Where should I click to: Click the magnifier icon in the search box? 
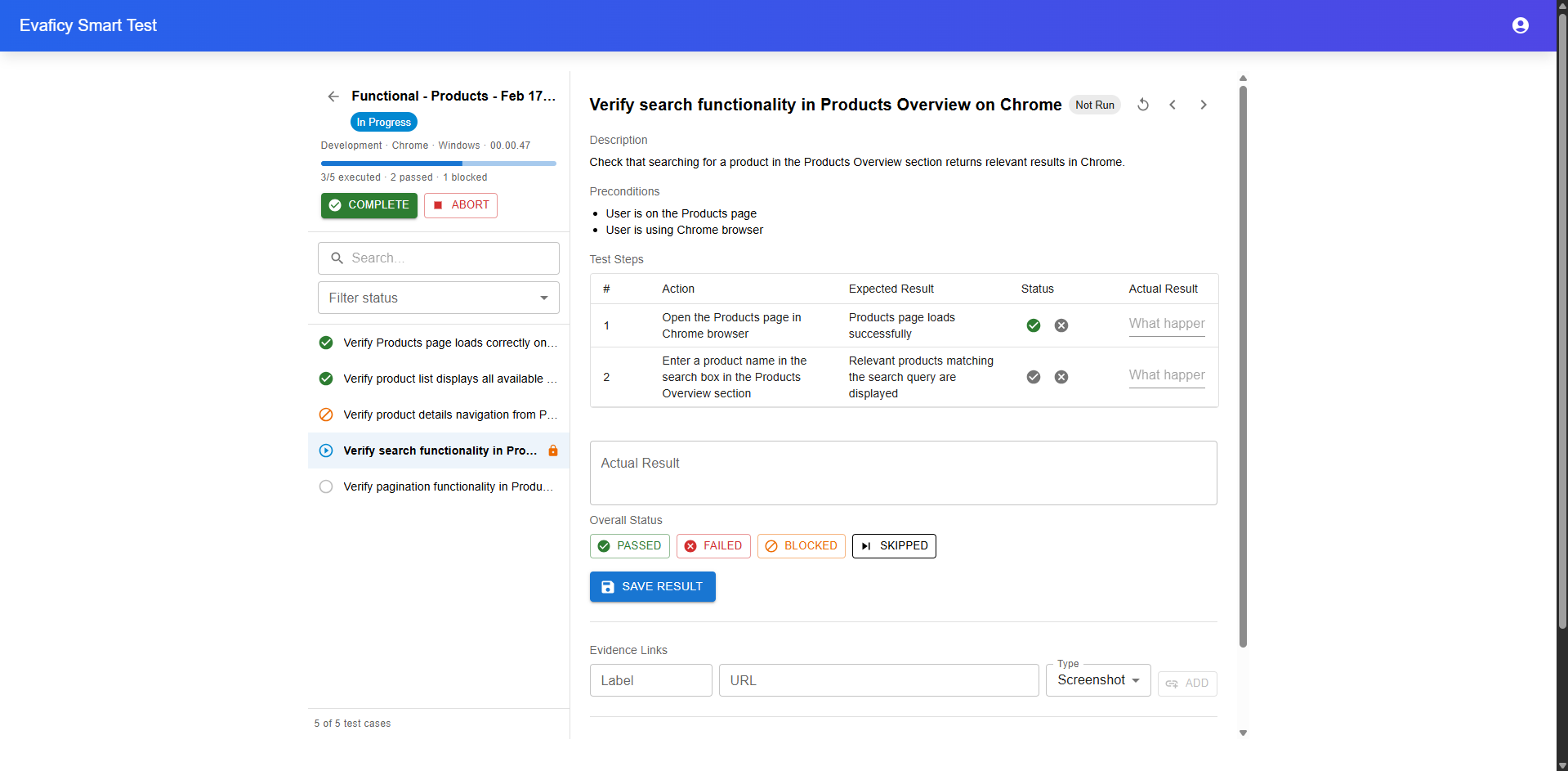[337, 258]
